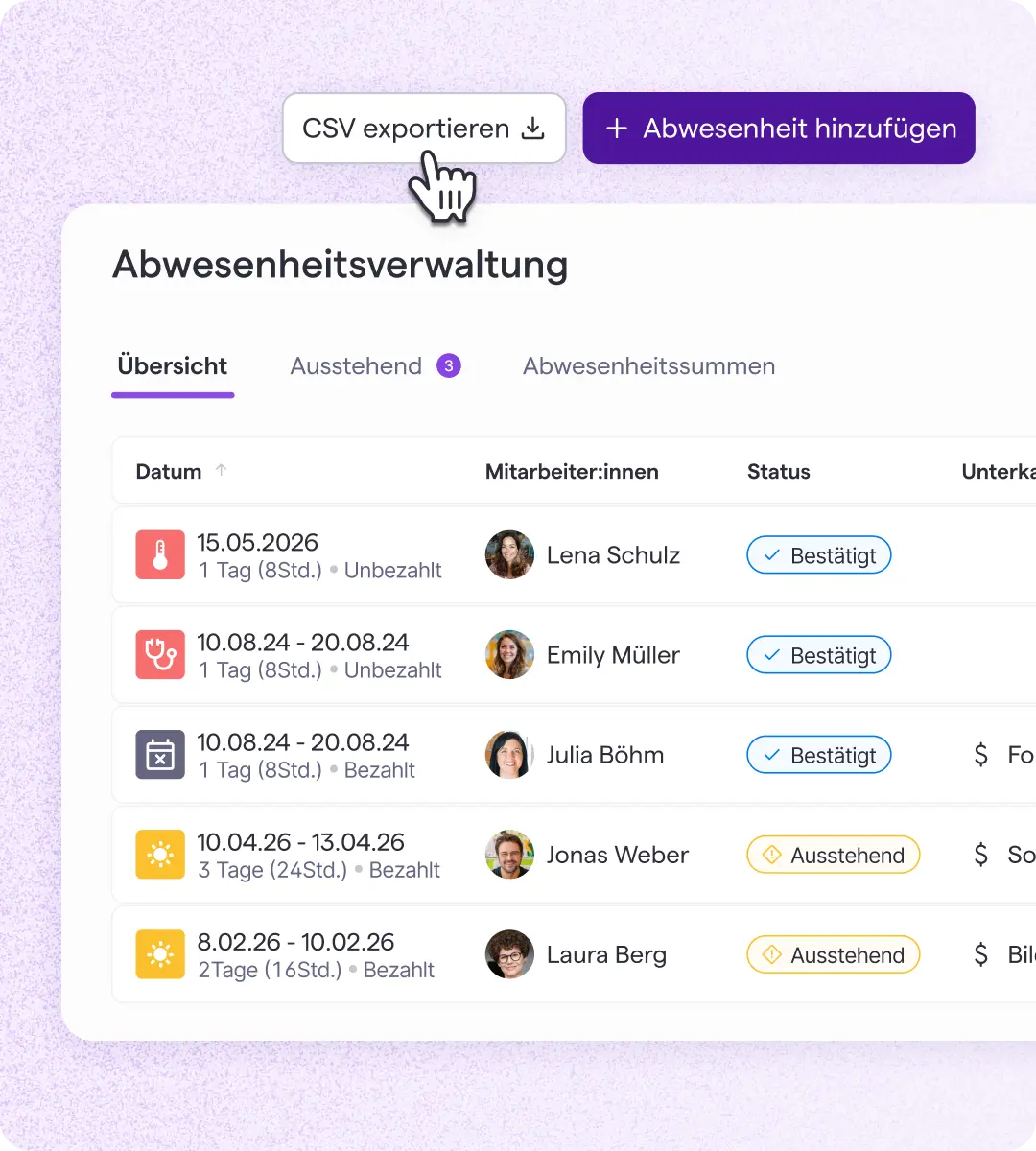
Task: Open Emily Müller's avatar
Action: (510, 654)
